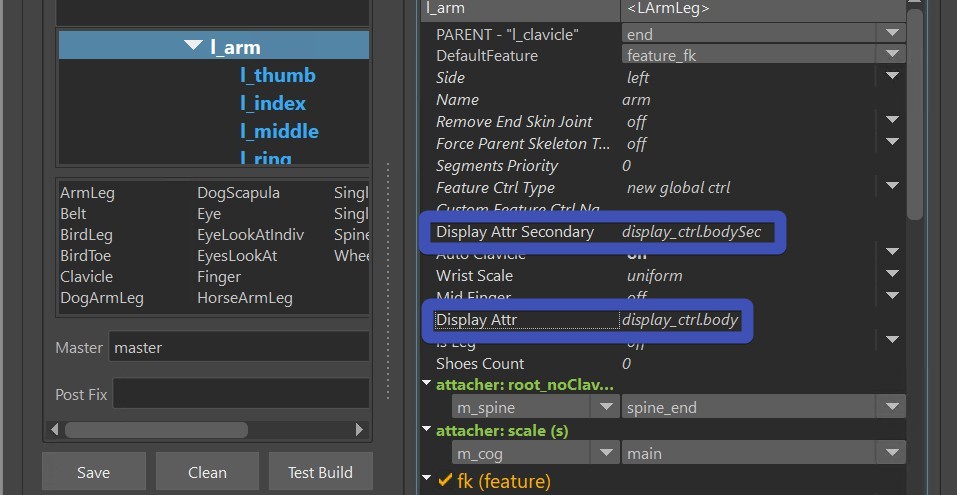
Task: Select the l_arm row in the tree
Action: tap(214, 45)
